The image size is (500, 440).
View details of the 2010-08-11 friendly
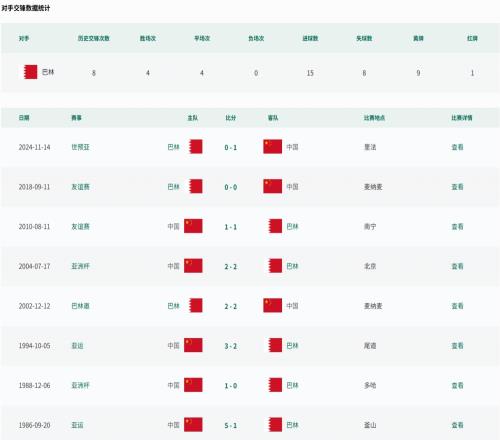click(457, 227)
